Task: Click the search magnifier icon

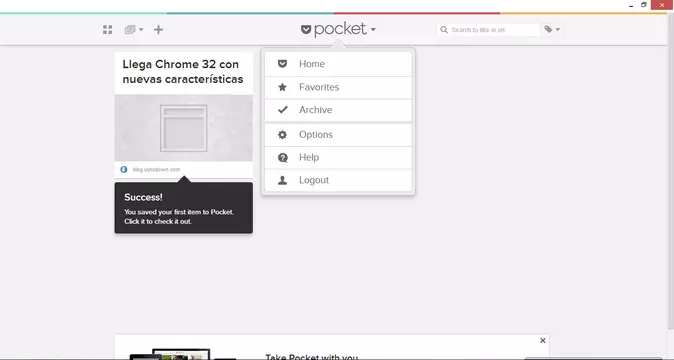Action: click(x=444, y=30)
